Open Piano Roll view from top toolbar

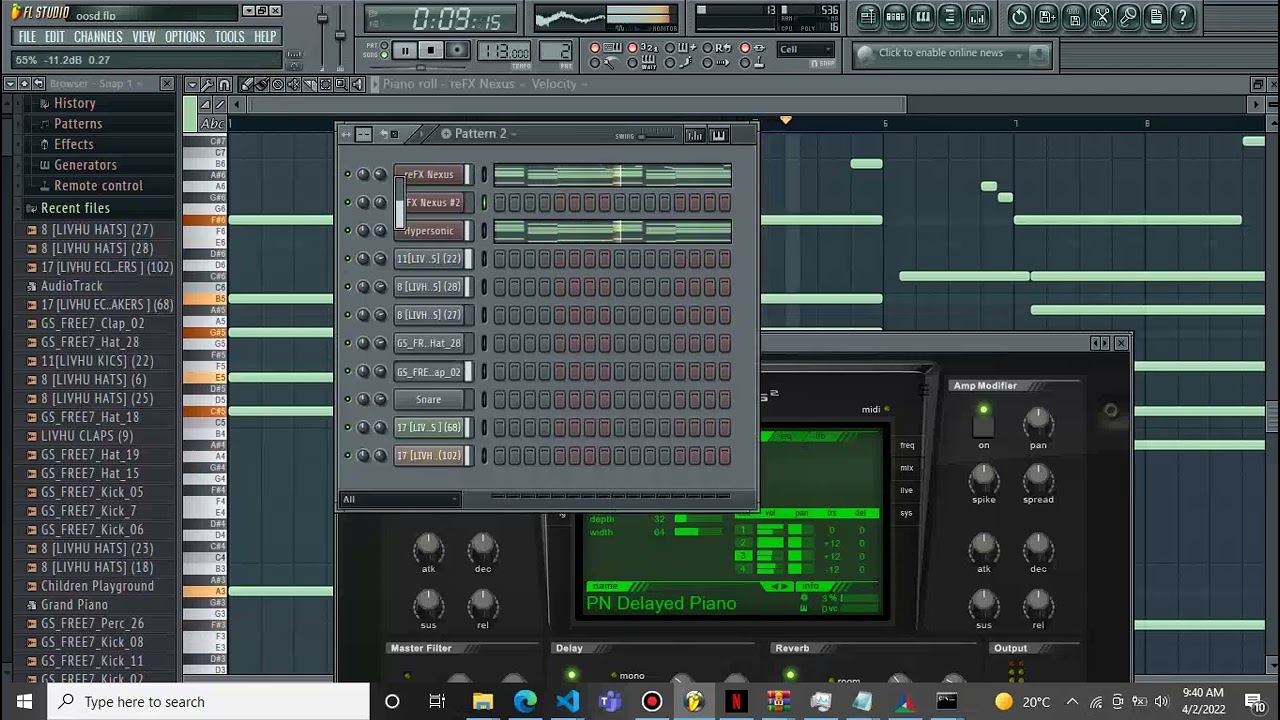[x=922, y=17]
